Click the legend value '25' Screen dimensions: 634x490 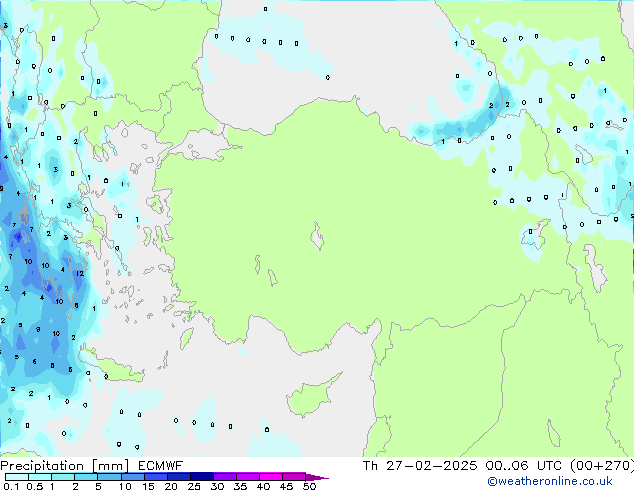point(194,486)
